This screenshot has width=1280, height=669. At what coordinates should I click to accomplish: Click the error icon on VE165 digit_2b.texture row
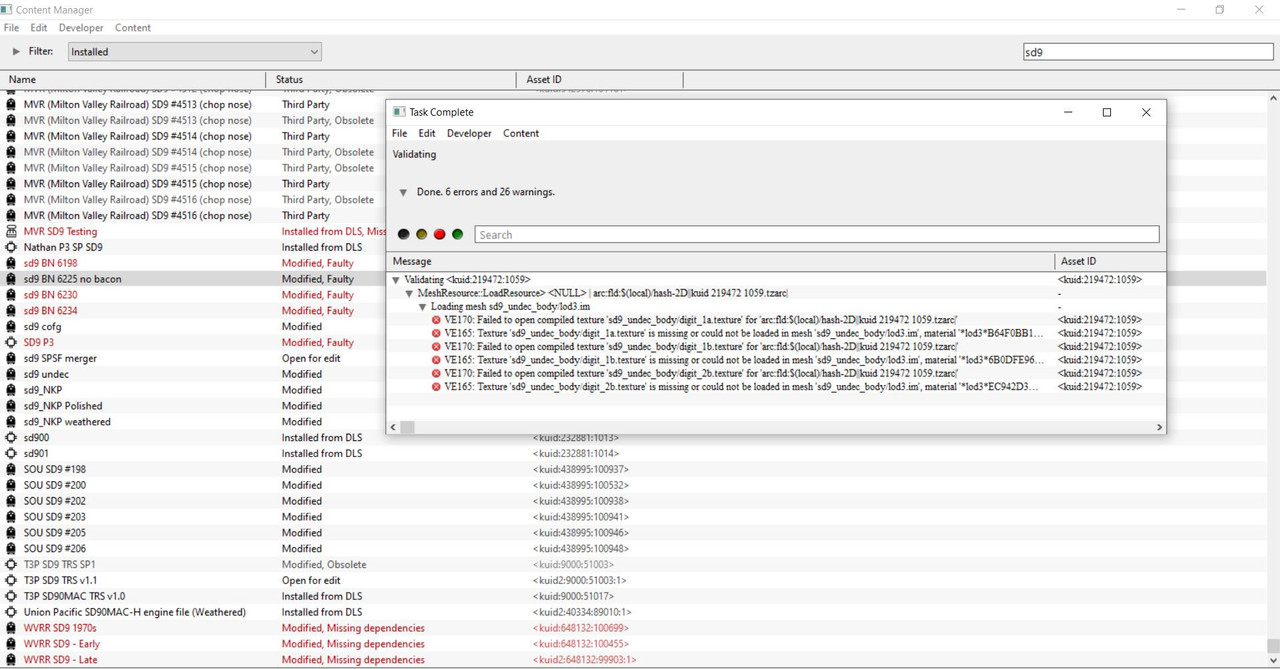pyautogui.click(x=436, y=386)
